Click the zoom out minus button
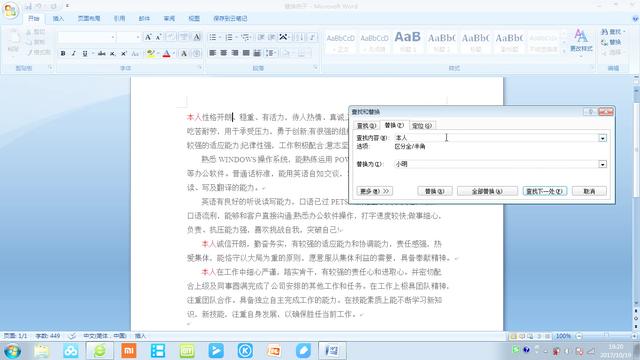The width and height of the screenshot is (640, 360). 578,336
